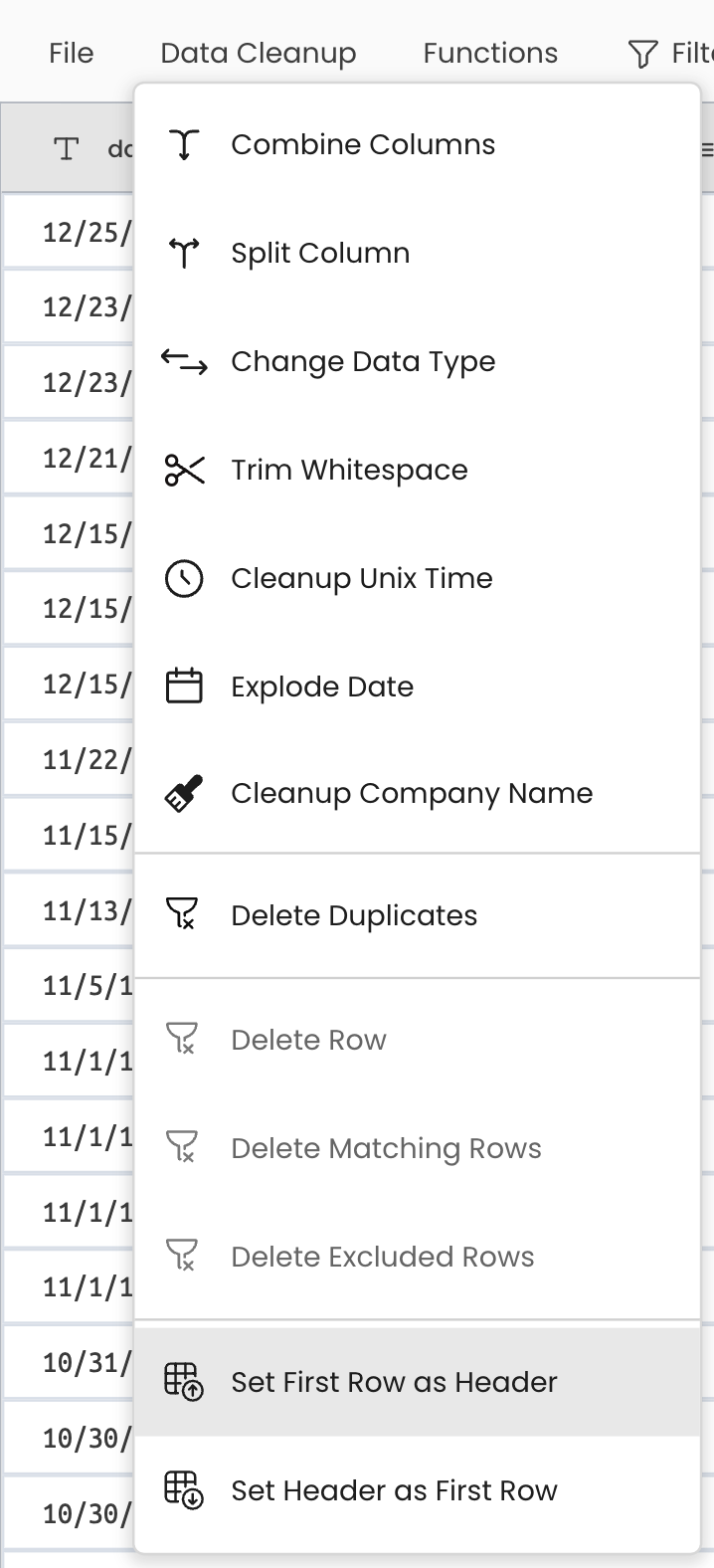The image size is (714, 1568).
Task: Open the File menu
Action: point(71,53)
